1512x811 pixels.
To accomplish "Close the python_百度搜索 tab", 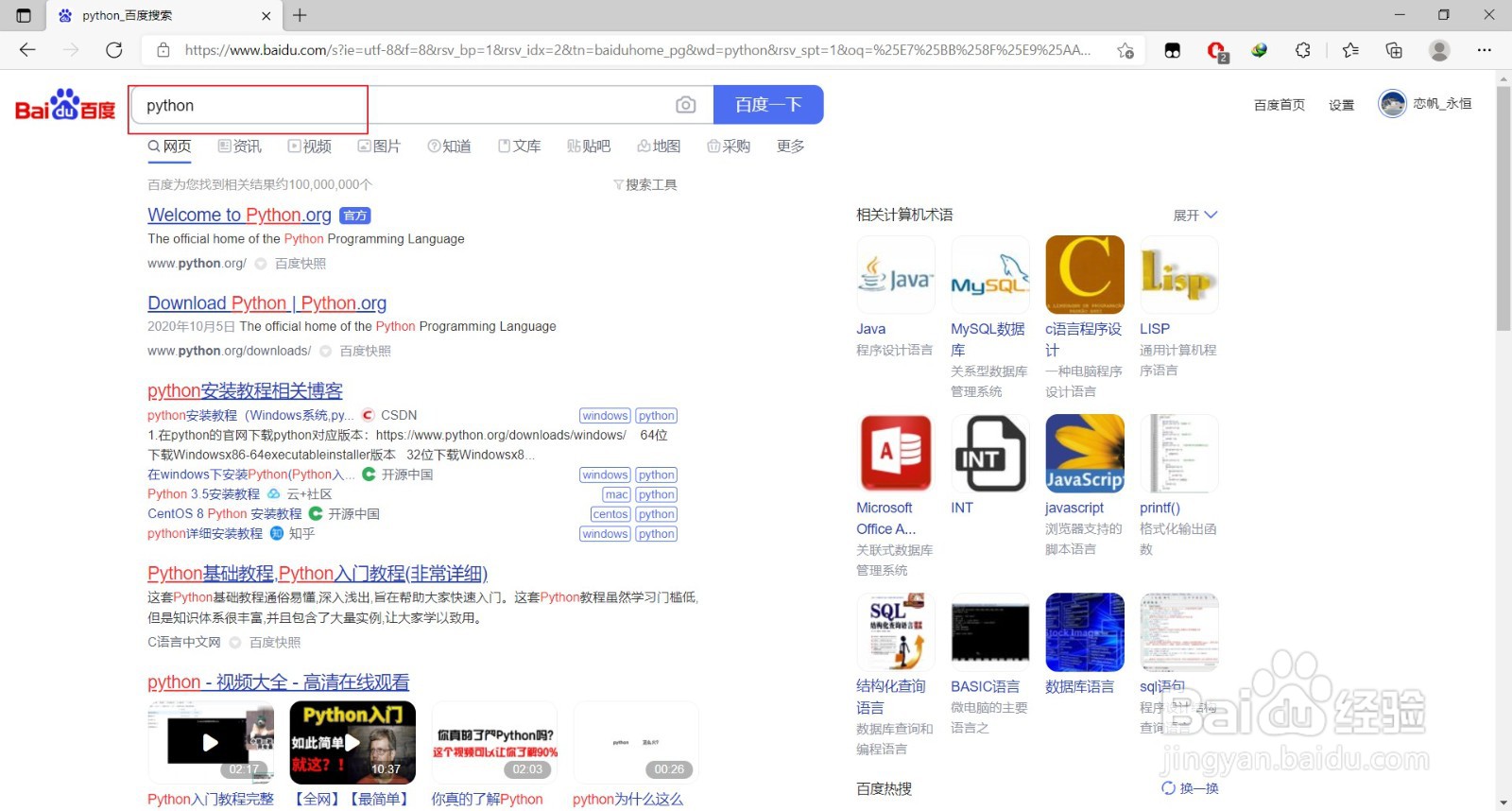I will pyautogui.click(x=266, y=16).
